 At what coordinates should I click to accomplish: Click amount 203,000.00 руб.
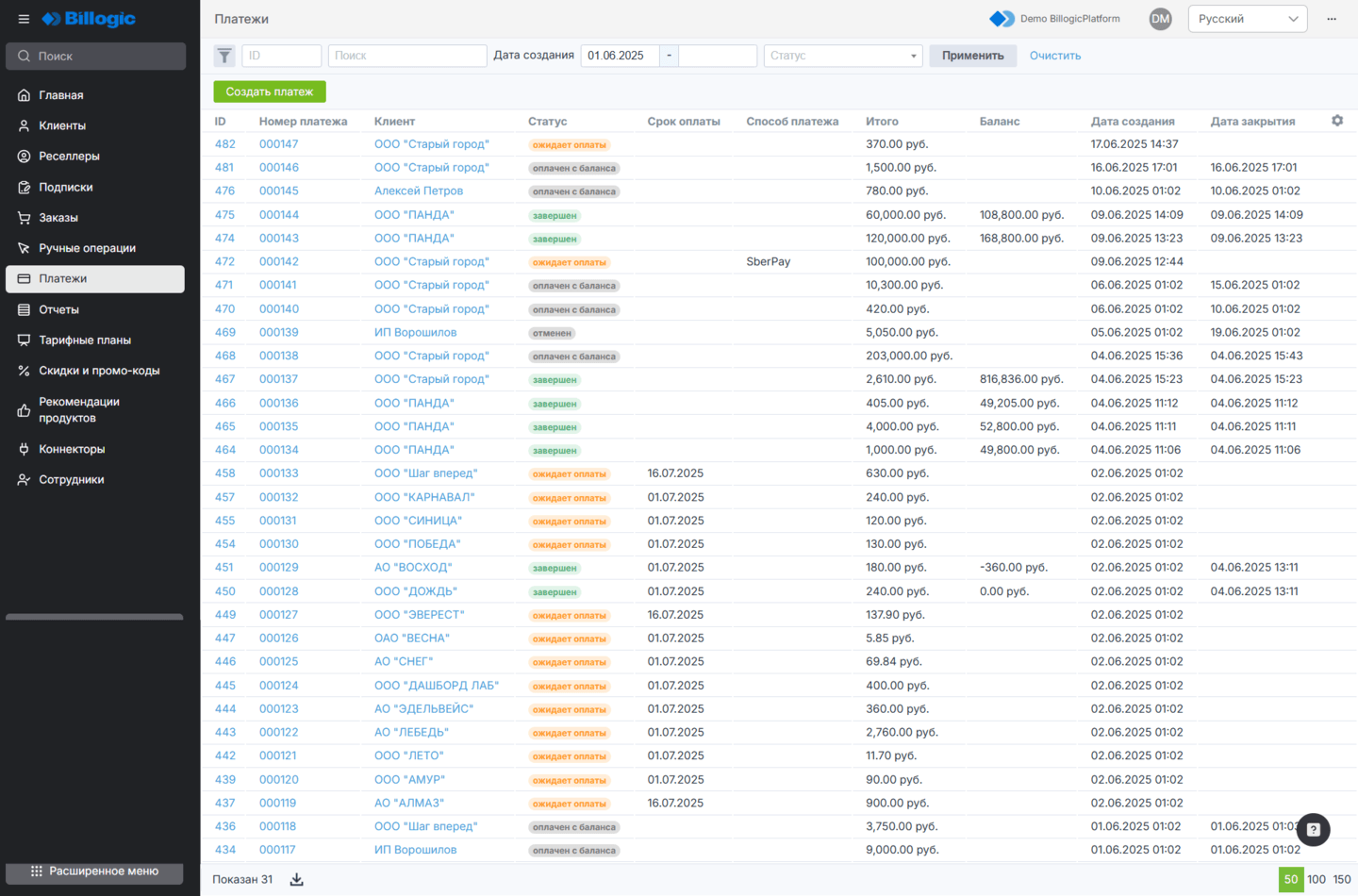click(909, 356)
